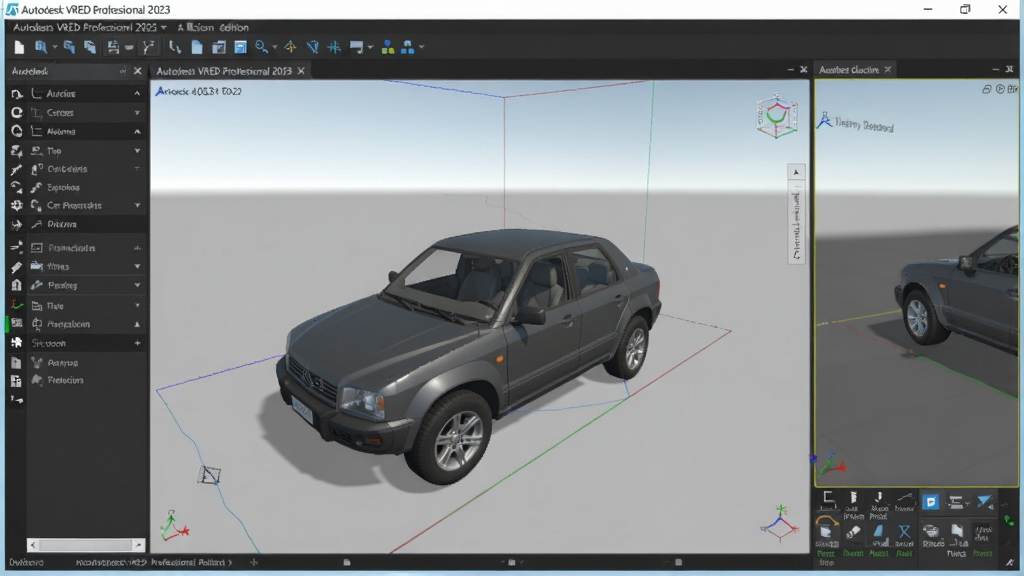Switch to the VRED Professional 2023 viewport tab

[x=223, y=71]
